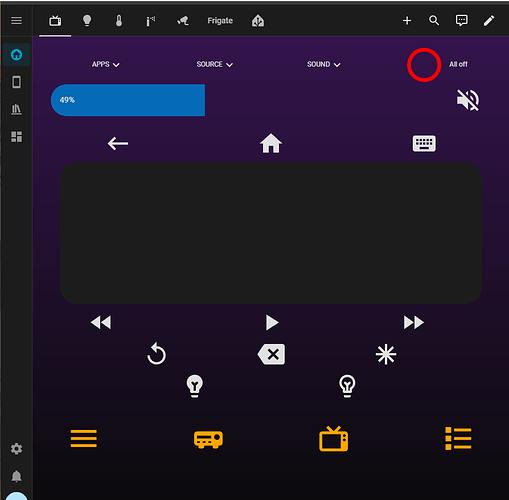
Task: Expand the SOUND dropdown
Action: pyautogui.click(x=324, y=64)
